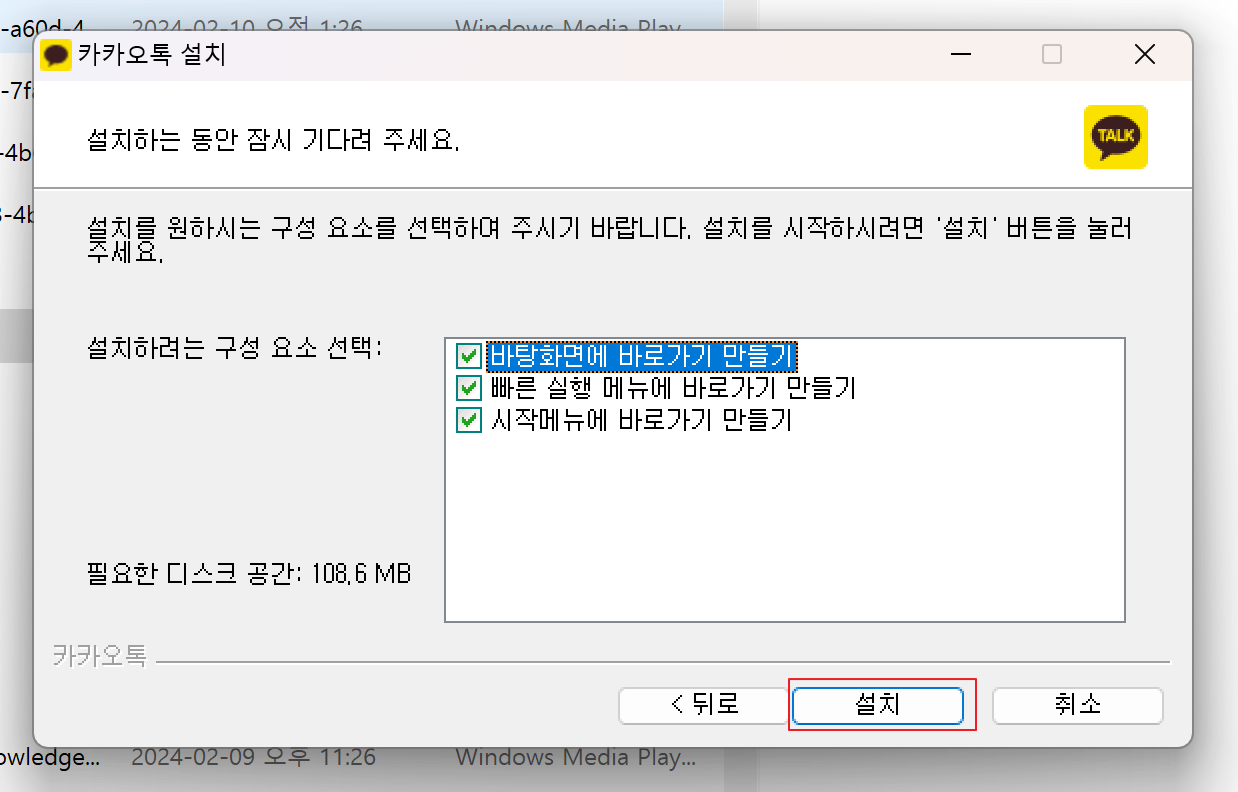Click the 설치하는 동안 잠시 기다려 주세요. heading
Viewport: 1238px width, 792px height.
click(x=274, y=141)
